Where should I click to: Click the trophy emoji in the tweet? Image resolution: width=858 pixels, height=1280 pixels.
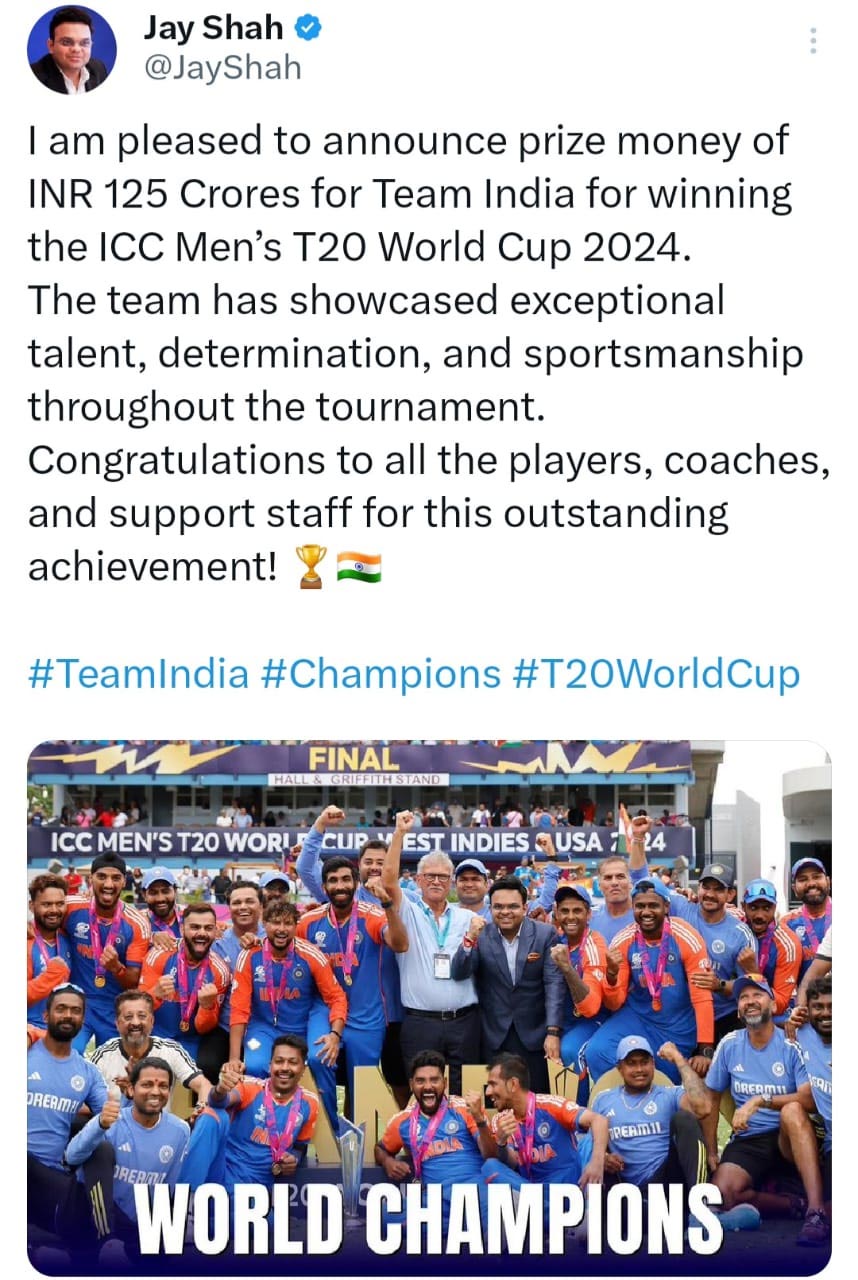312,568
